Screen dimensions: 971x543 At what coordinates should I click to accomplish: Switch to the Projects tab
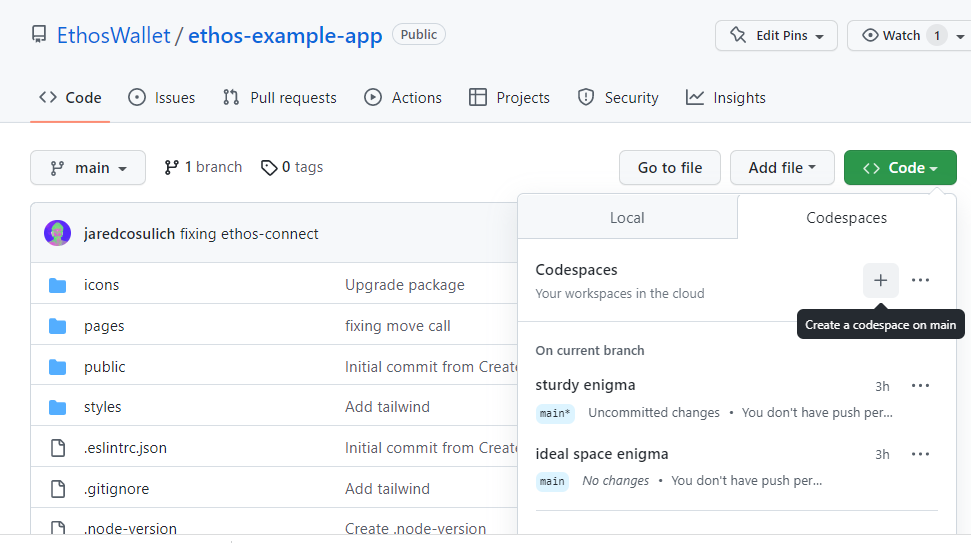click(509, 98)
